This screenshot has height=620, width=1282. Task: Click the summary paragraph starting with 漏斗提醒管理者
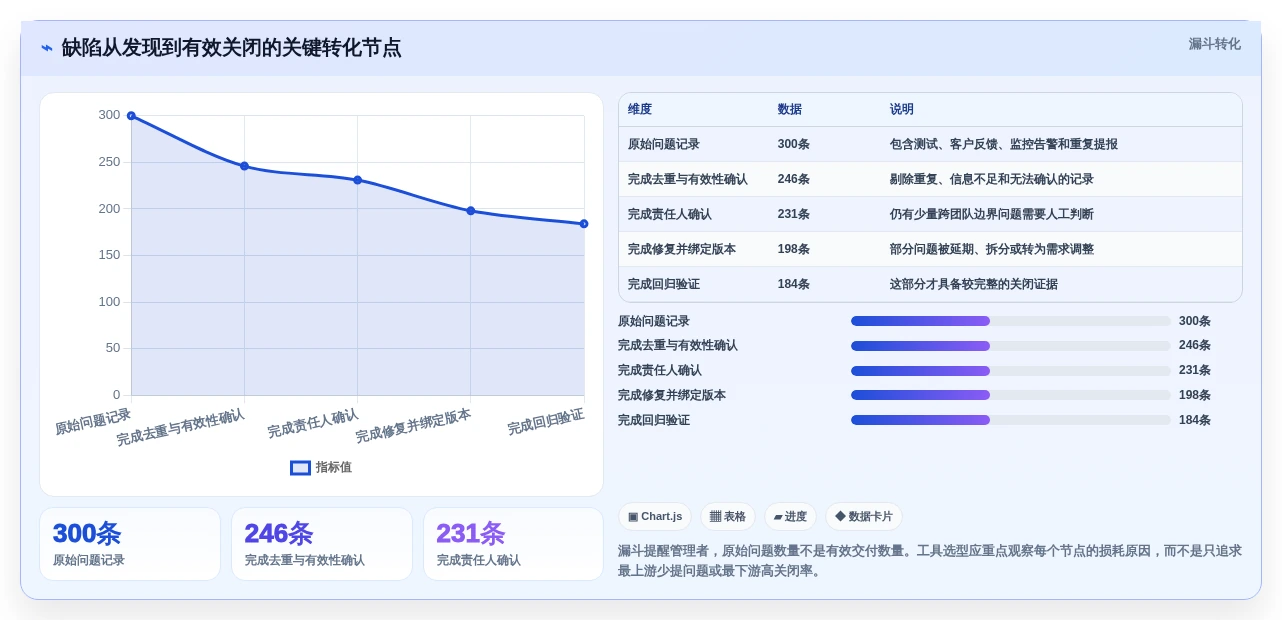click(930, 561)
